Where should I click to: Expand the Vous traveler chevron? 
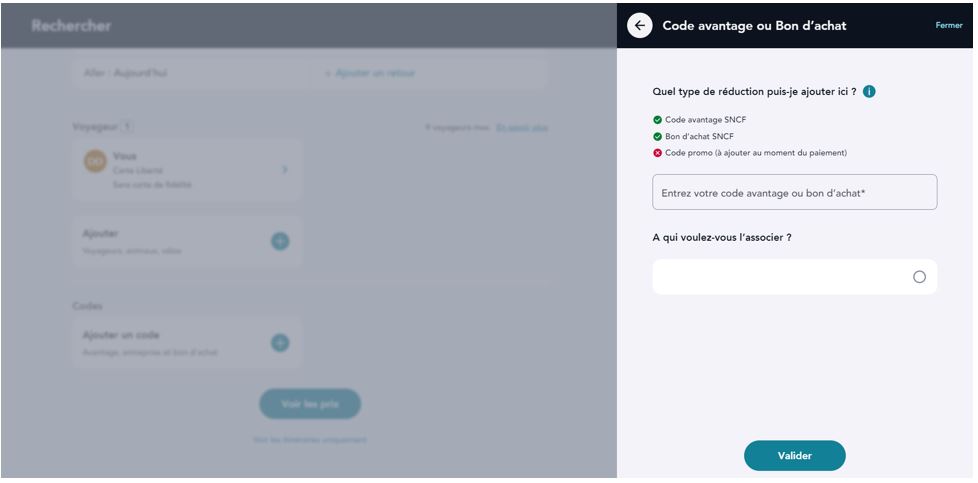(x=284, y=170)
